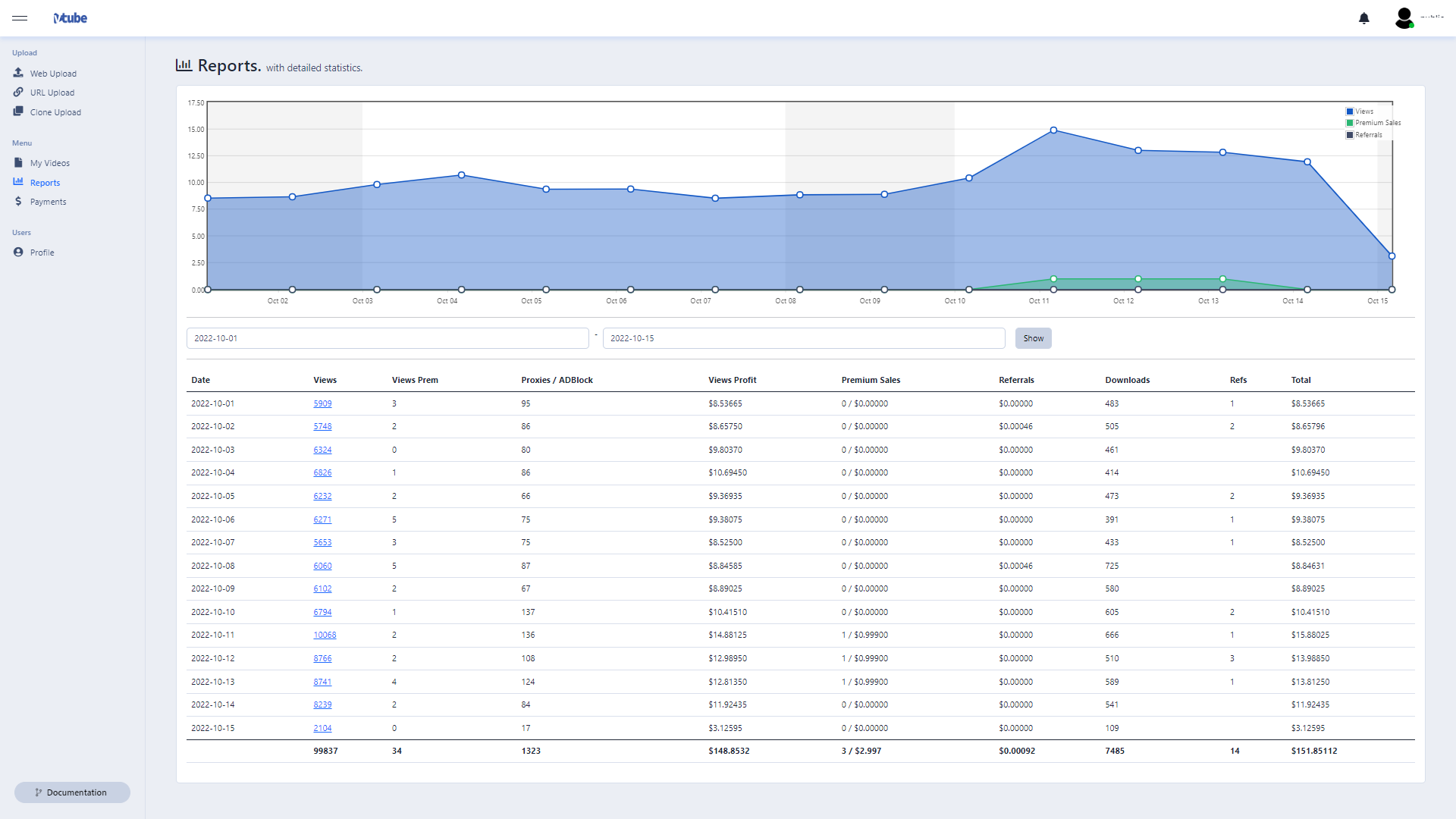Click the notification bell icon
Viewport: 1456px width, 819px height.
click(x=1363, y=18)
